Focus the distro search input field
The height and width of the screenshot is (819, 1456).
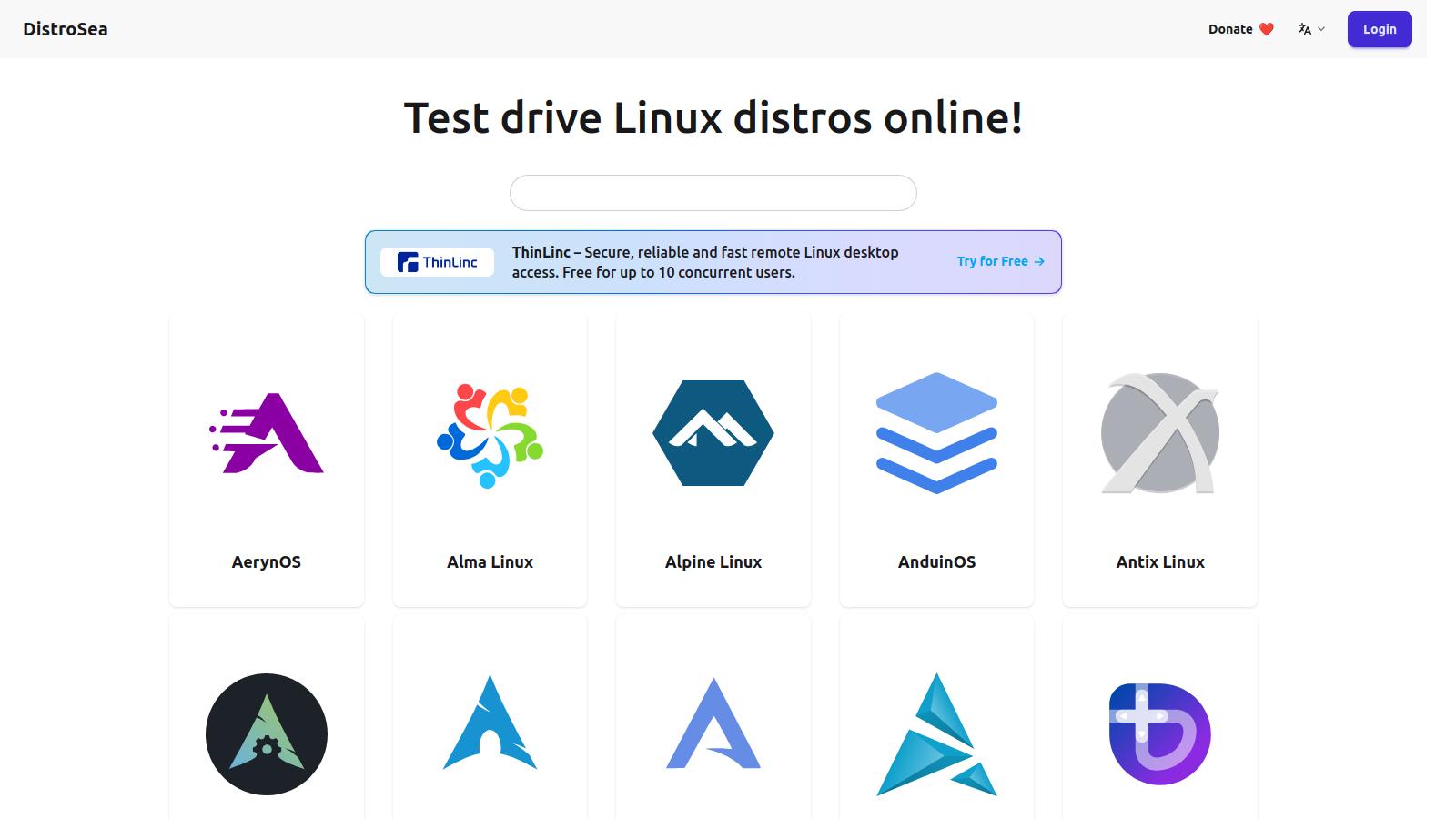713,193
